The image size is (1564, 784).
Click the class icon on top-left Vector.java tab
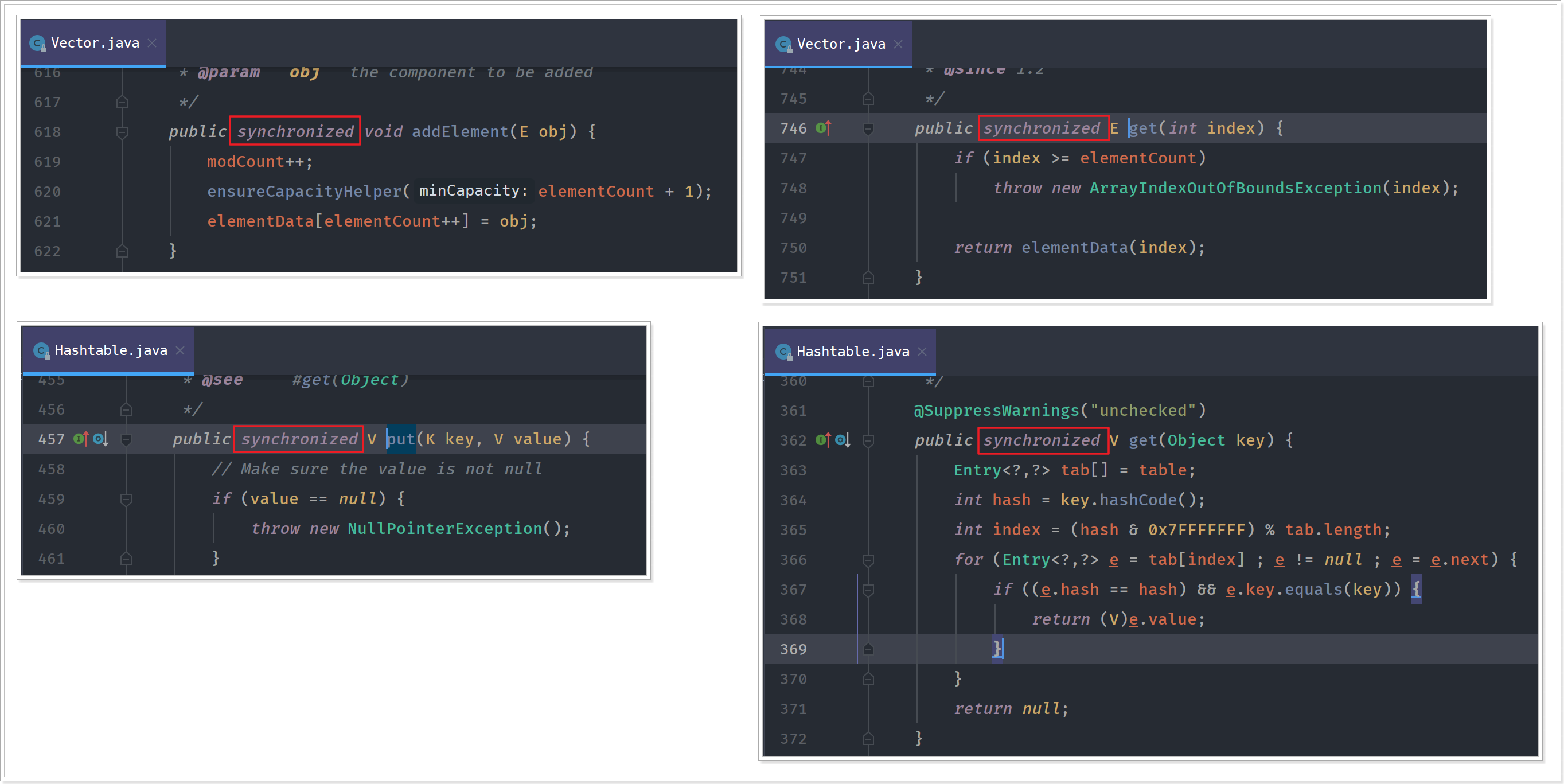click(x=38, y=44)
